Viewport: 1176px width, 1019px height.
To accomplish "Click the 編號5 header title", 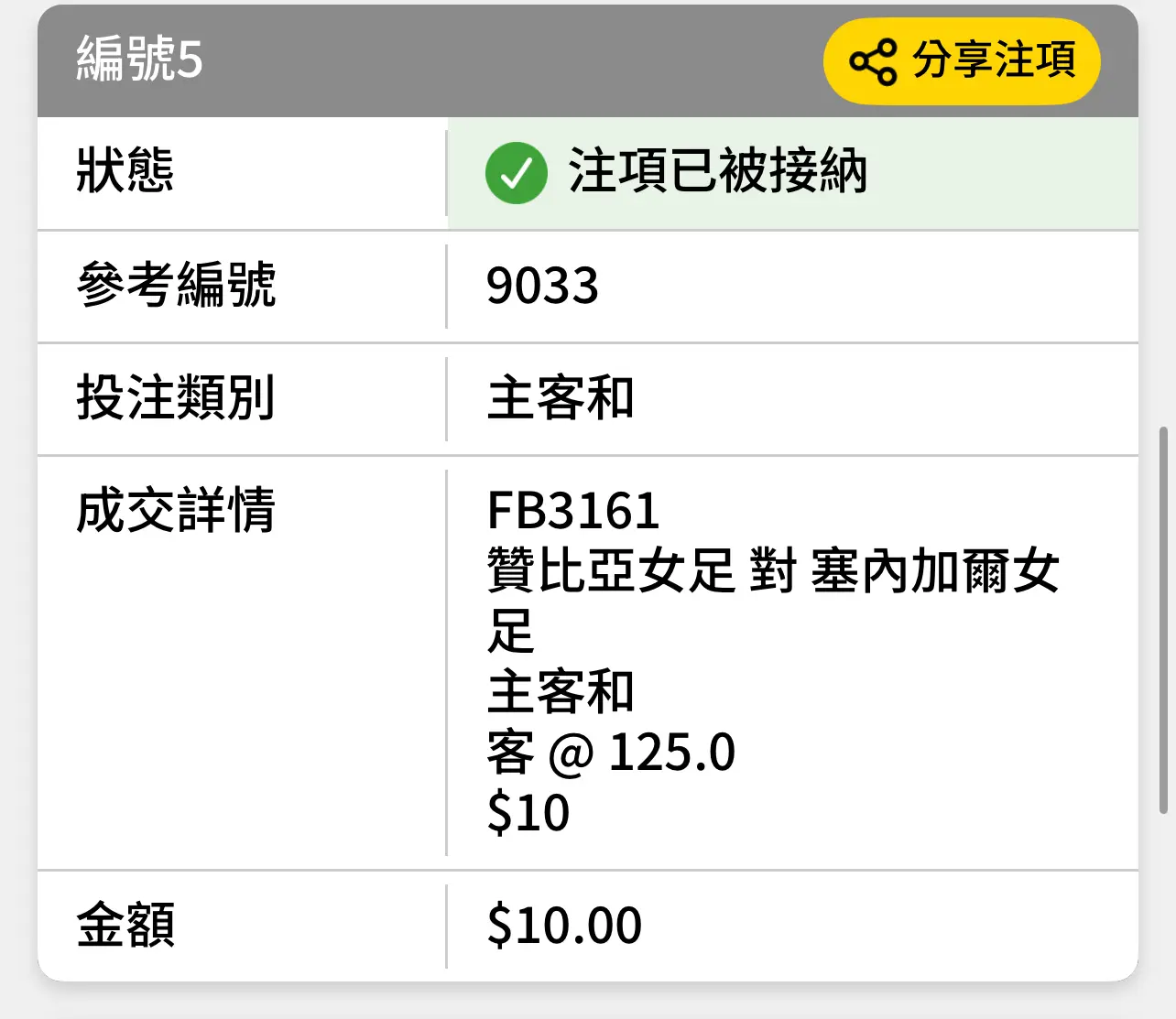I will [139, 60].
